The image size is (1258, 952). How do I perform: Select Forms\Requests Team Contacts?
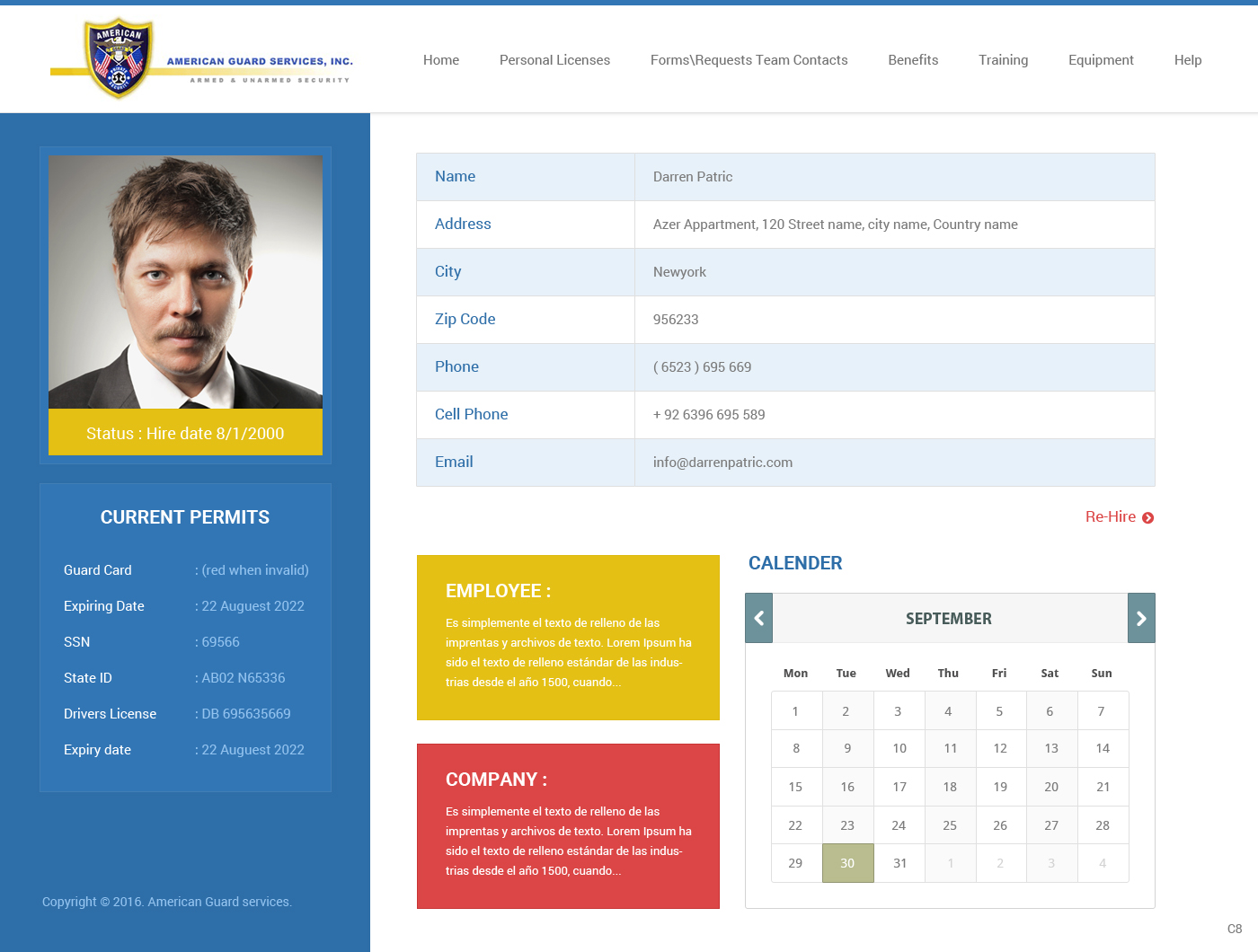coord(749,59)
